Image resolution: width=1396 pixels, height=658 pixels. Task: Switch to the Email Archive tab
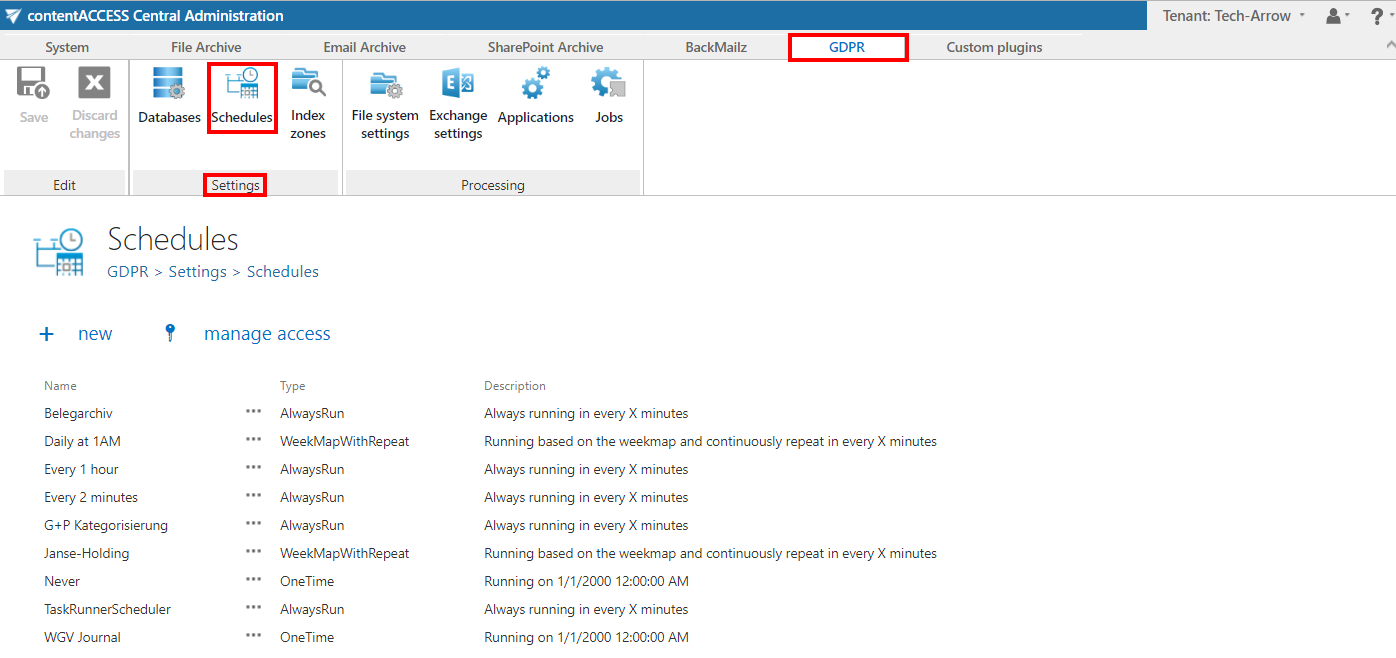pos(364,47)
